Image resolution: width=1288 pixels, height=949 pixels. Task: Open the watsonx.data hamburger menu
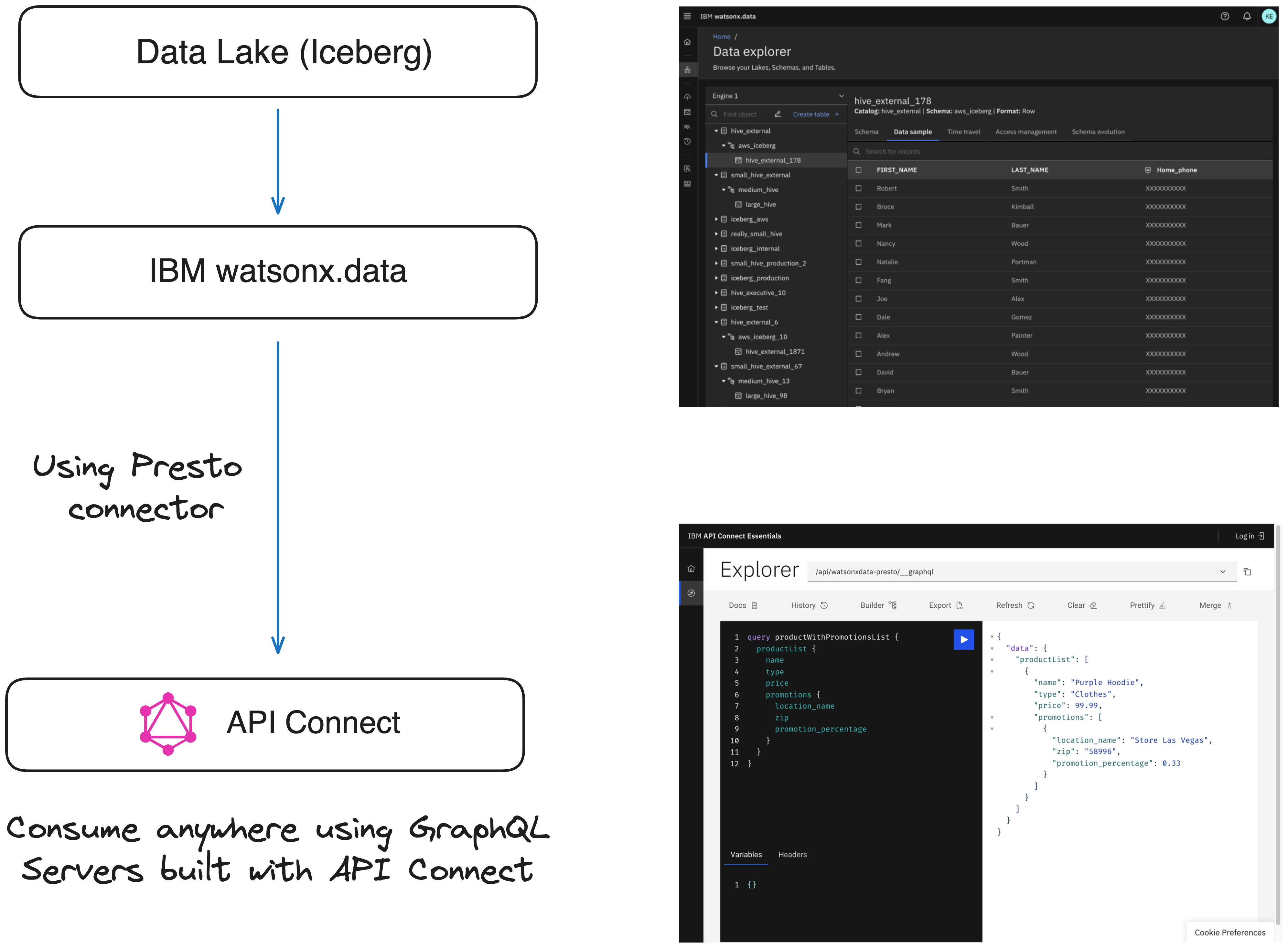[687, 16]
